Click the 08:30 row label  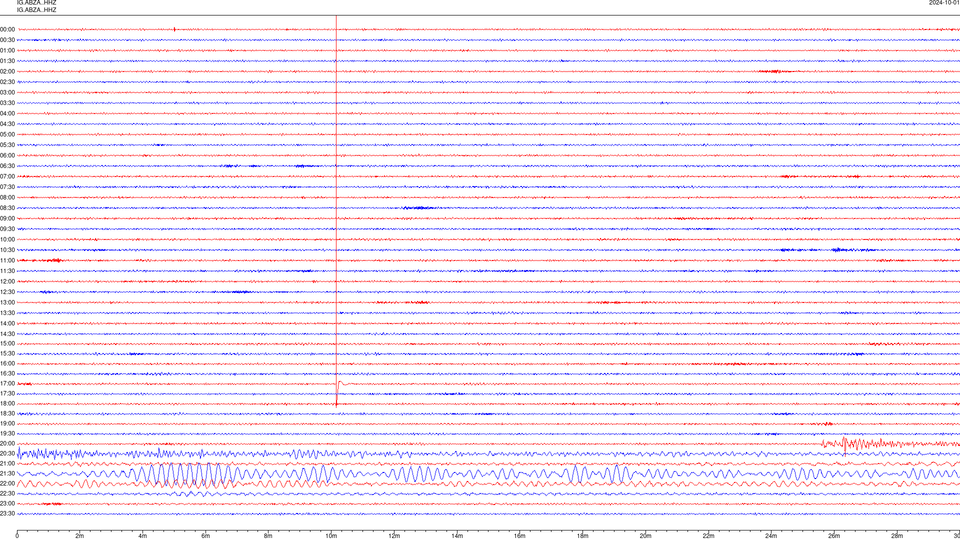pyautogui.click(x=7, y=208)
